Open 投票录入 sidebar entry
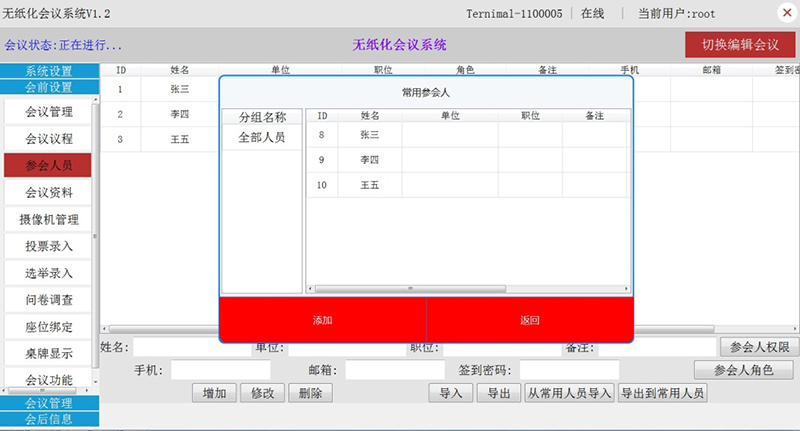 (49, 246)
